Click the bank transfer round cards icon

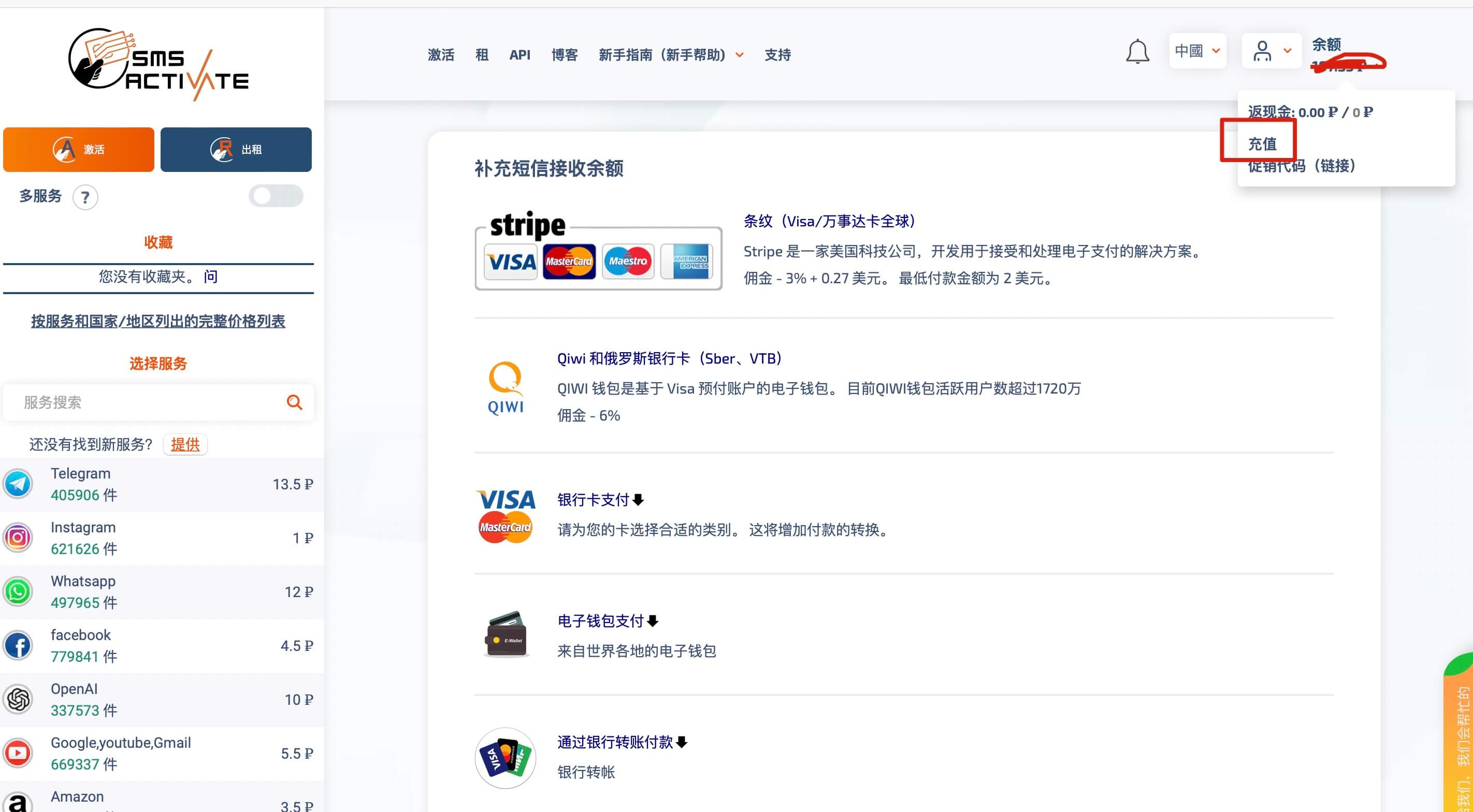point(506,758)
